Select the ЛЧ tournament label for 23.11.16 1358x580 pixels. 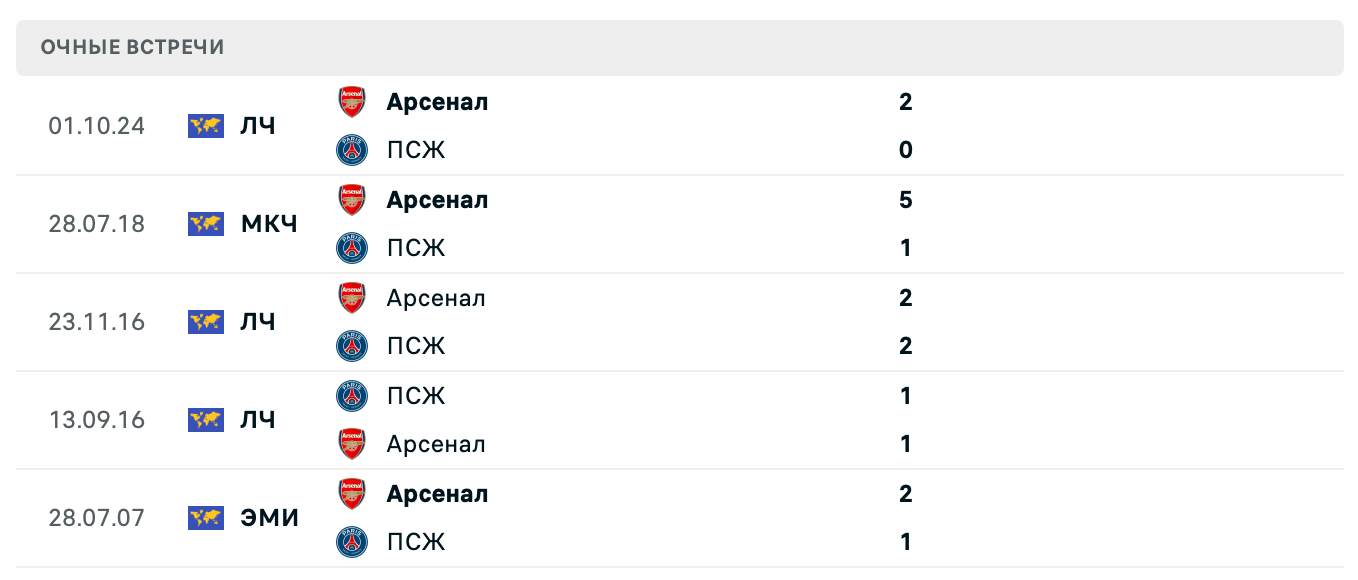tap(258, 322)
